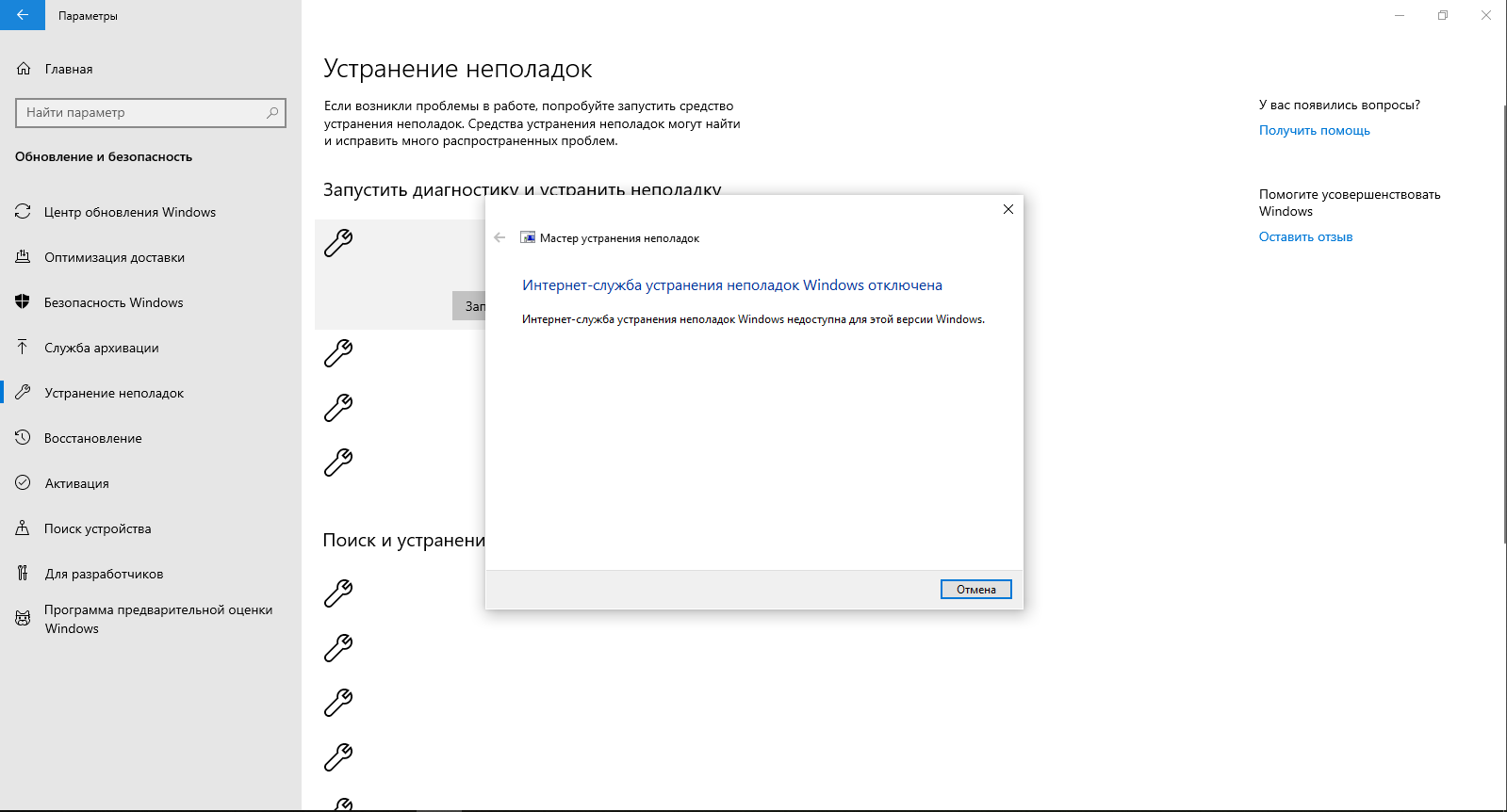Open Программа предварительной оценки Windows
This screenshot has height=812, width=1507.
151,619
